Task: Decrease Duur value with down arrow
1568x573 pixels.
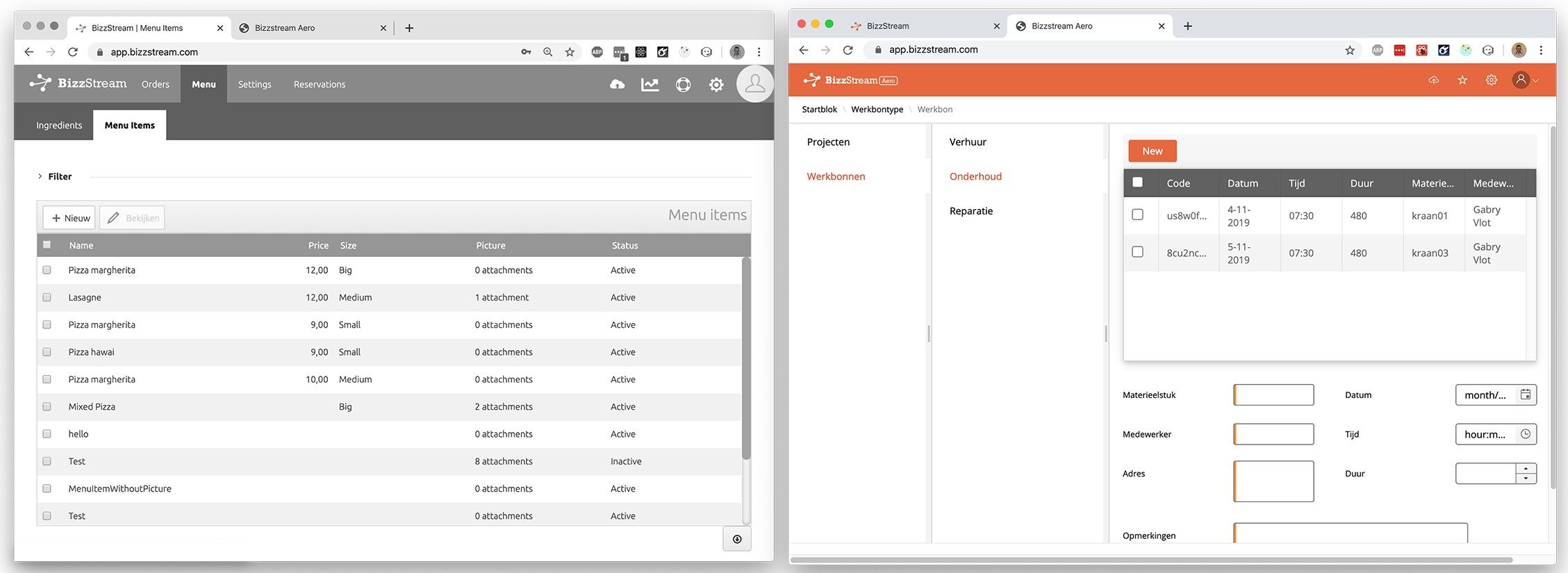Action: 1526,479
